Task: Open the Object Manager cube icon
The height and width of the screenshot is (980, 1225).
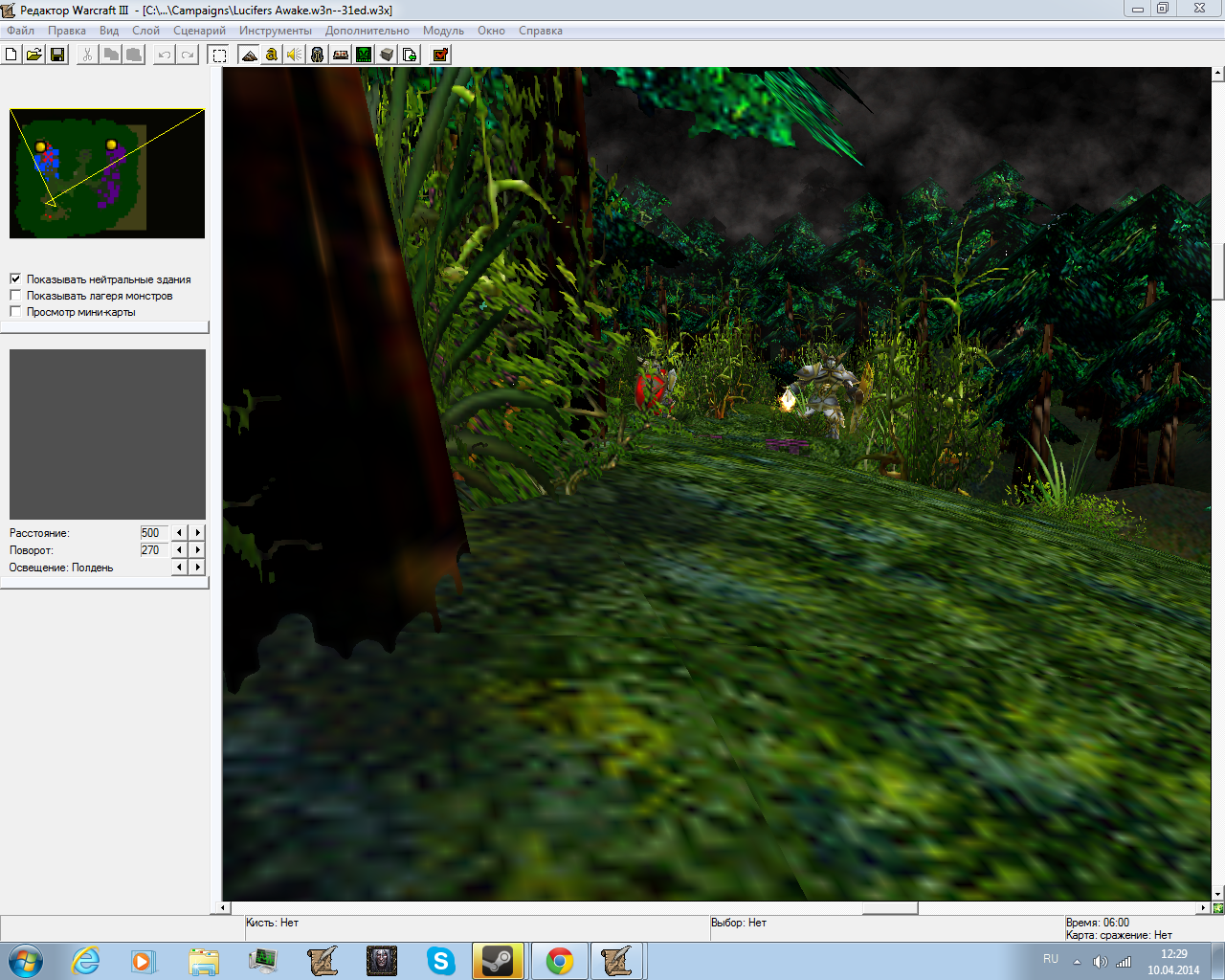Action: 387,55
